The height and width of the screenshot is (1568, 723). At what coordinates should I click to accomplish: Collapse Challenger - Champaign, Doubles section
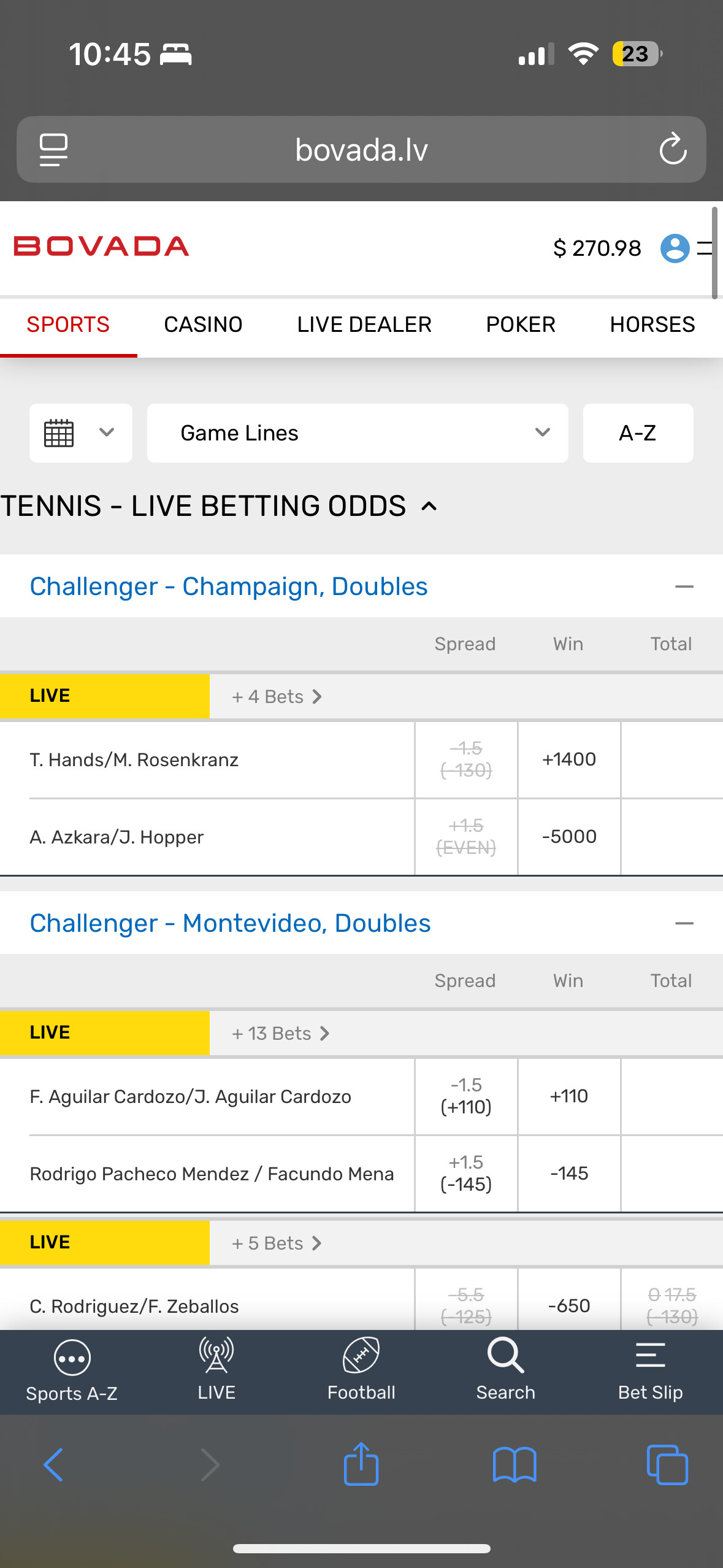point(684,587)
